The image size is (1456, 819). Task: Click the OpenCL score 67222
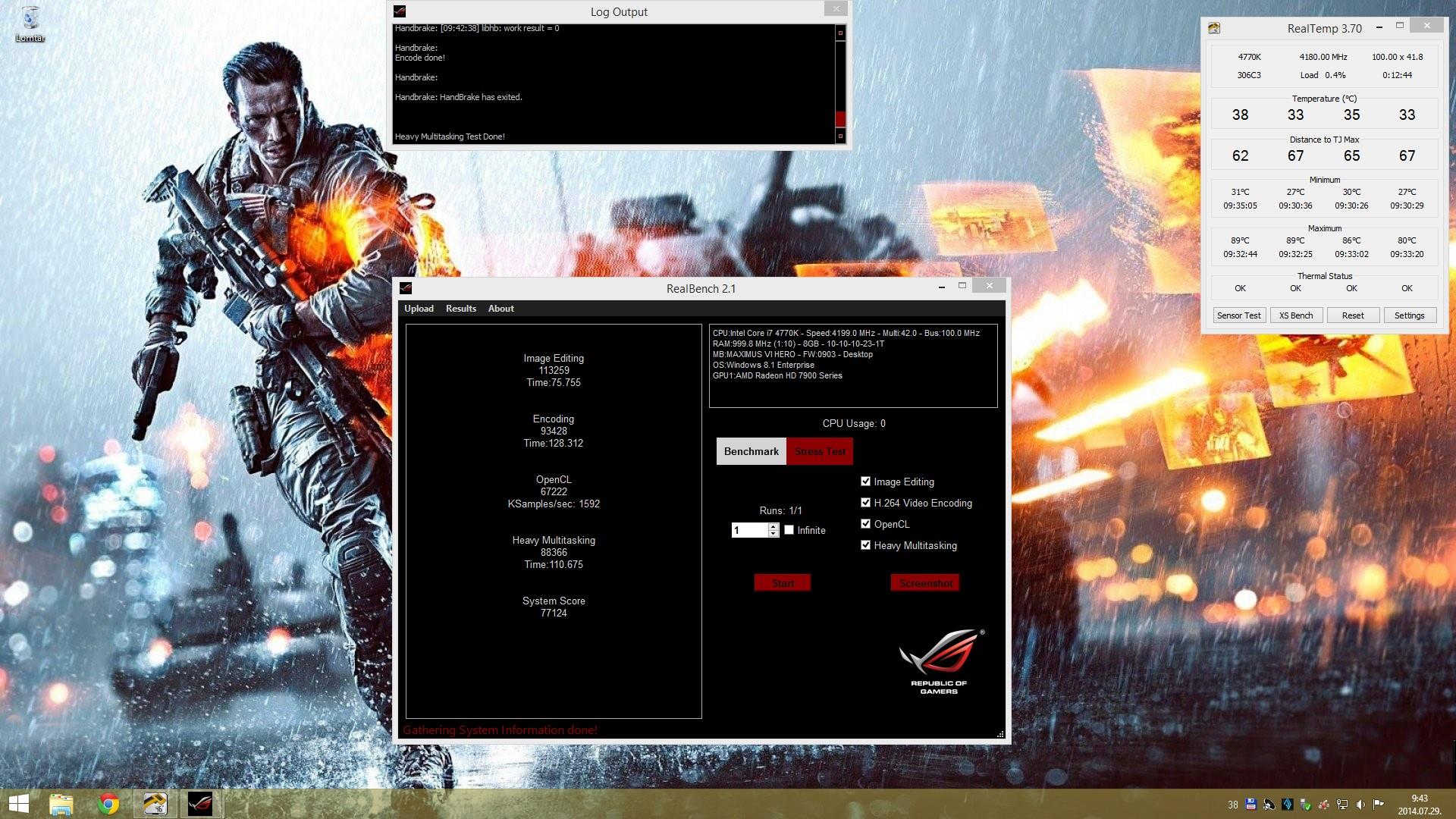(554, 491)
